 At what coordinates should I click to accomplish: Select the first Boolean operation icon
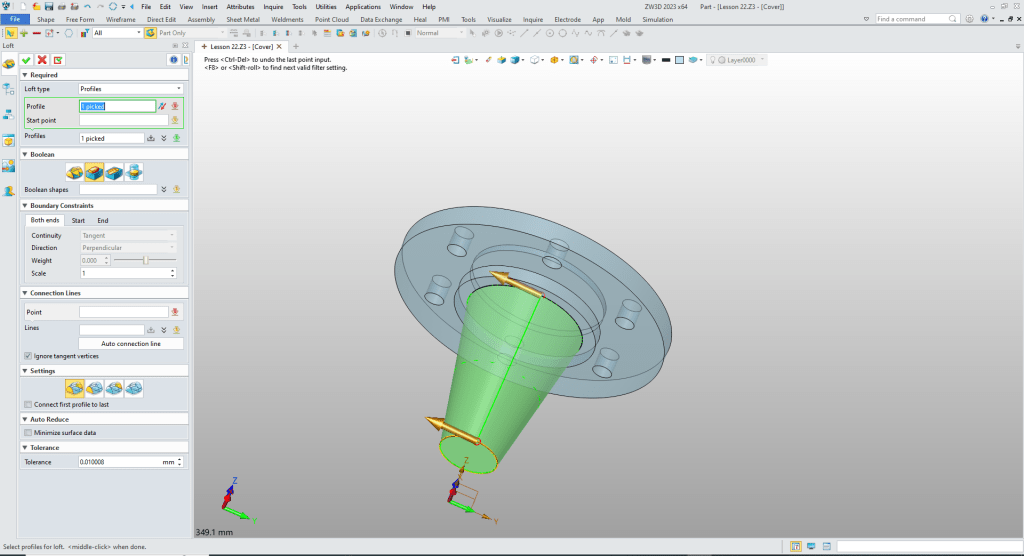coord(74,172)
